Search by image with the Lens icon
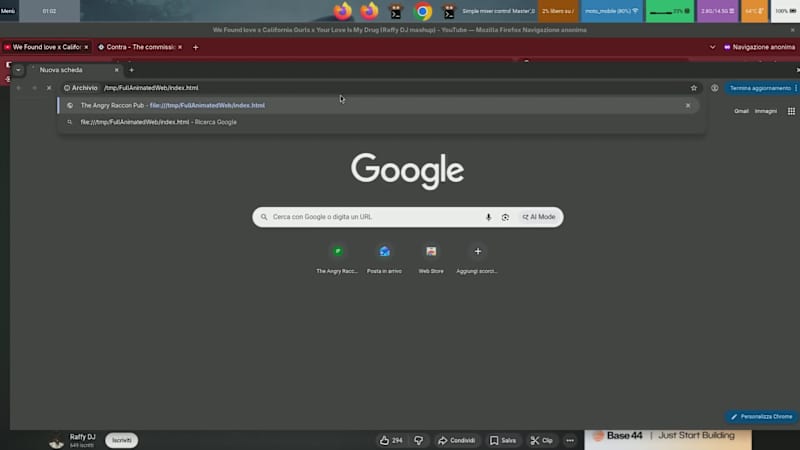The image size is (800, 450). [505, 217]
